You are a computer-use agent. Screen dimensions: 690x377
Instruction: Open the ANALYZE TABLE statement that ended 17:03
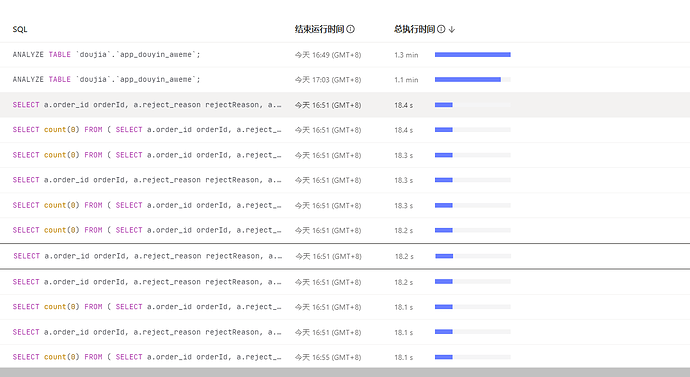106,79
